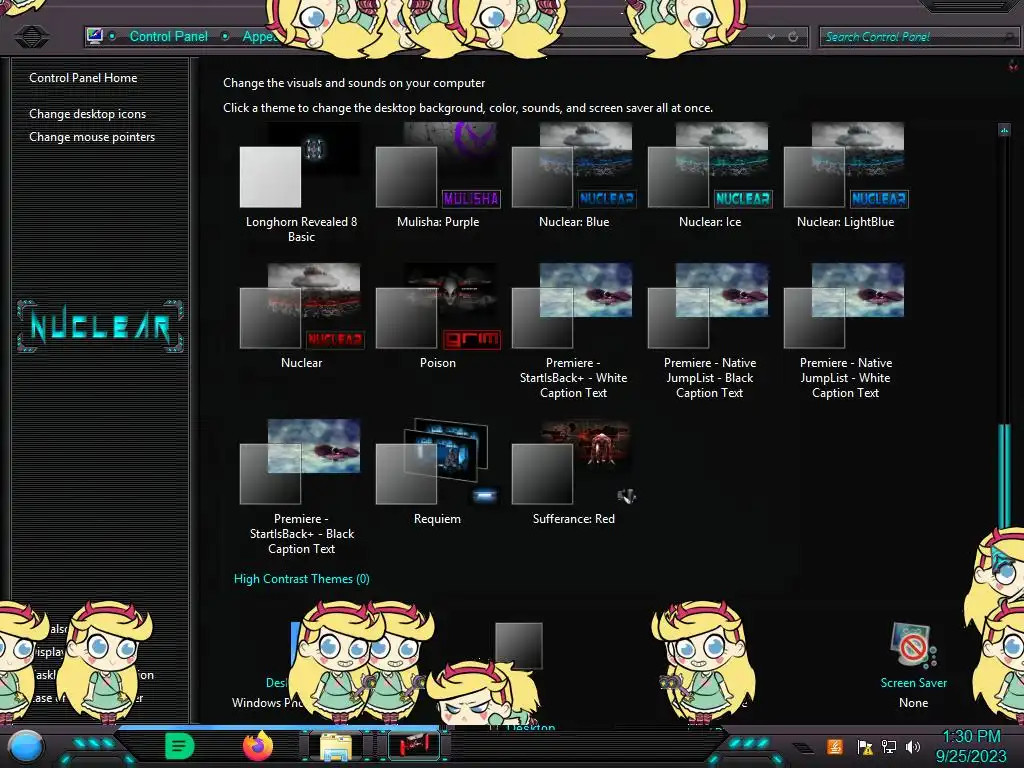Click the Control Panel breadcrumb
Viewport: 1024px width, 768px height.
pyautogui.click(x=168, y=37)
